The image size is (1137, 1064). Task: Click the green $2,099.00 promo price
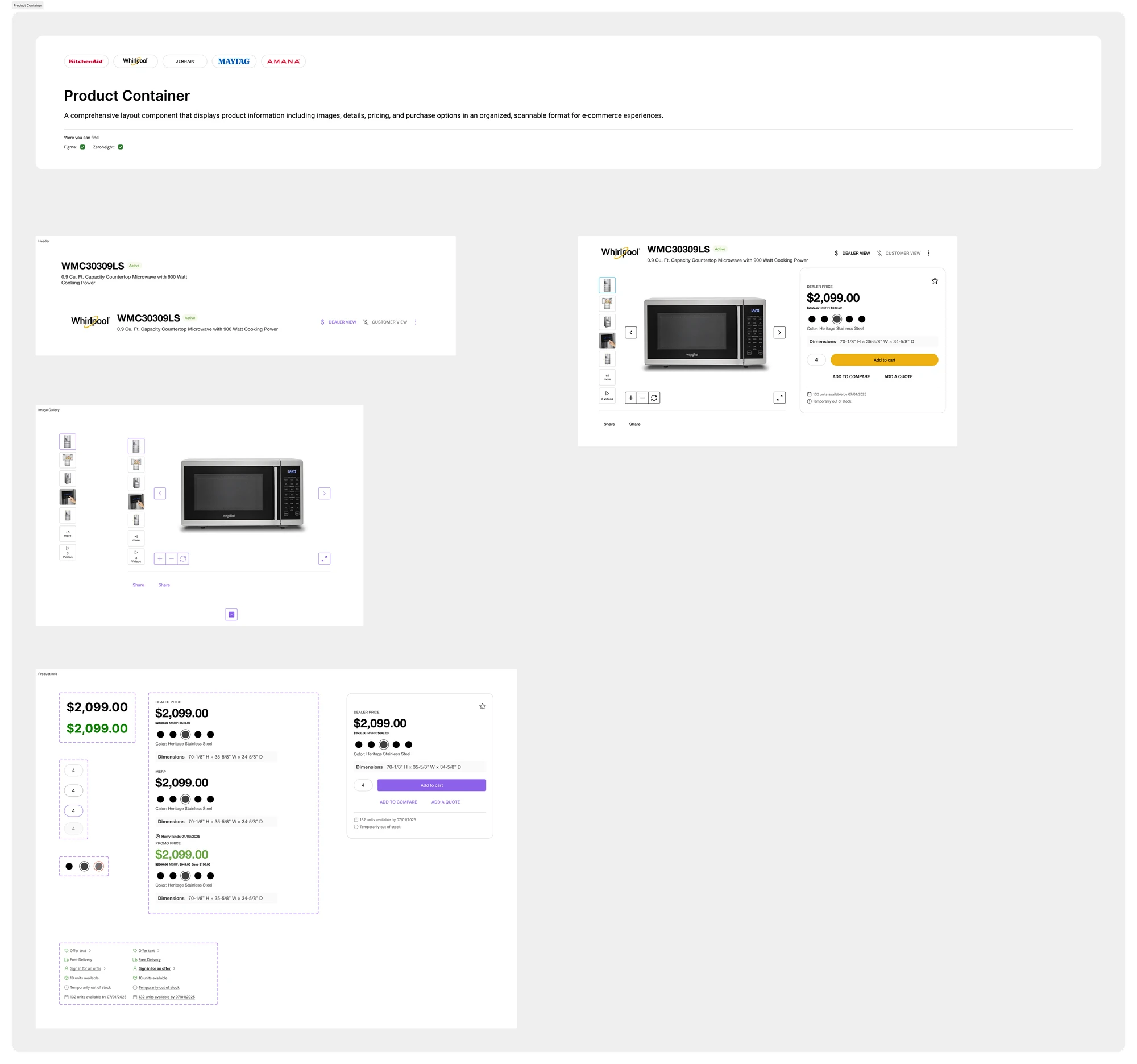click(x=182, y=855)
